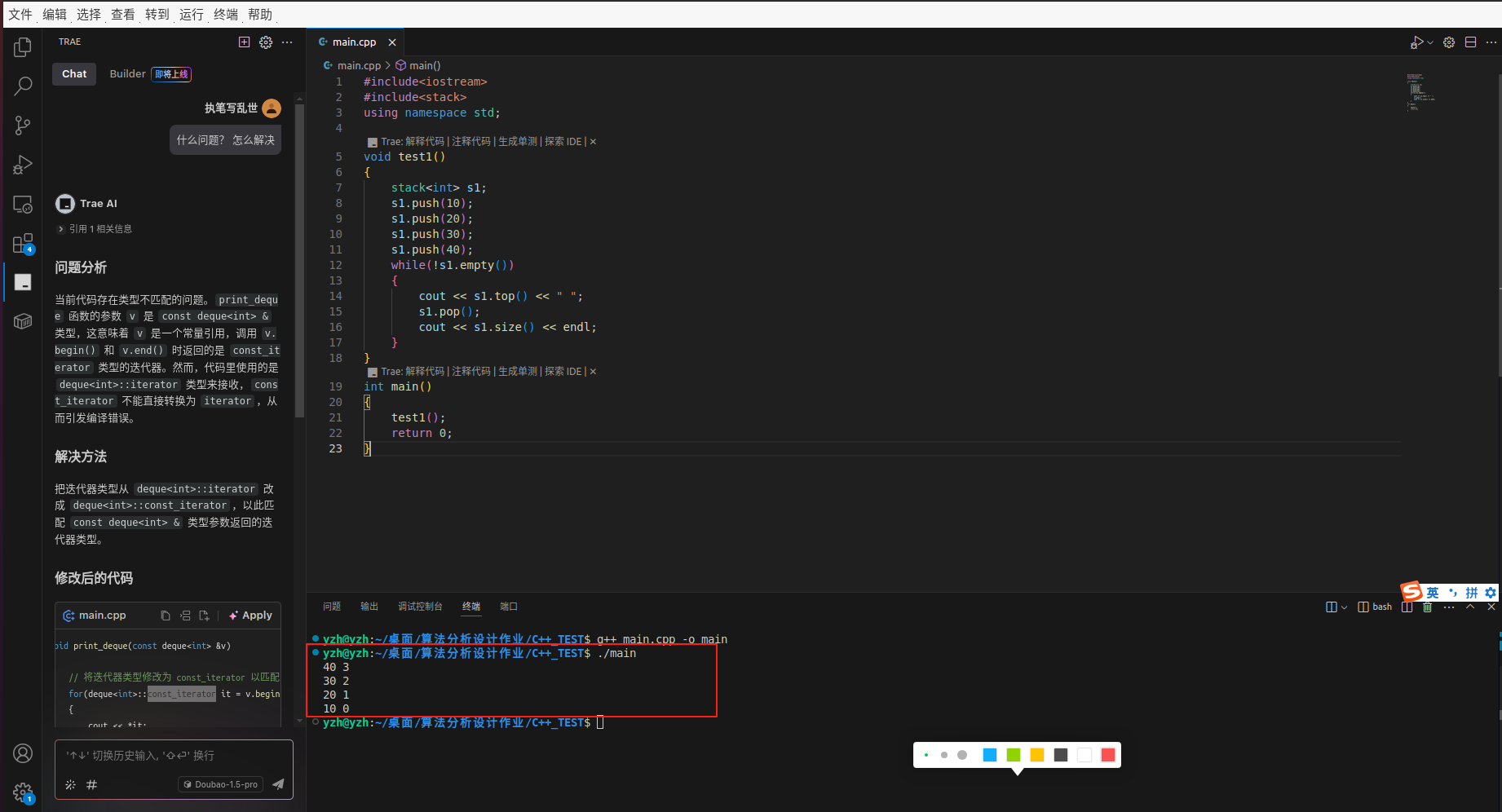
Task: Open the 运行 menu
Action: click(192, 14)
